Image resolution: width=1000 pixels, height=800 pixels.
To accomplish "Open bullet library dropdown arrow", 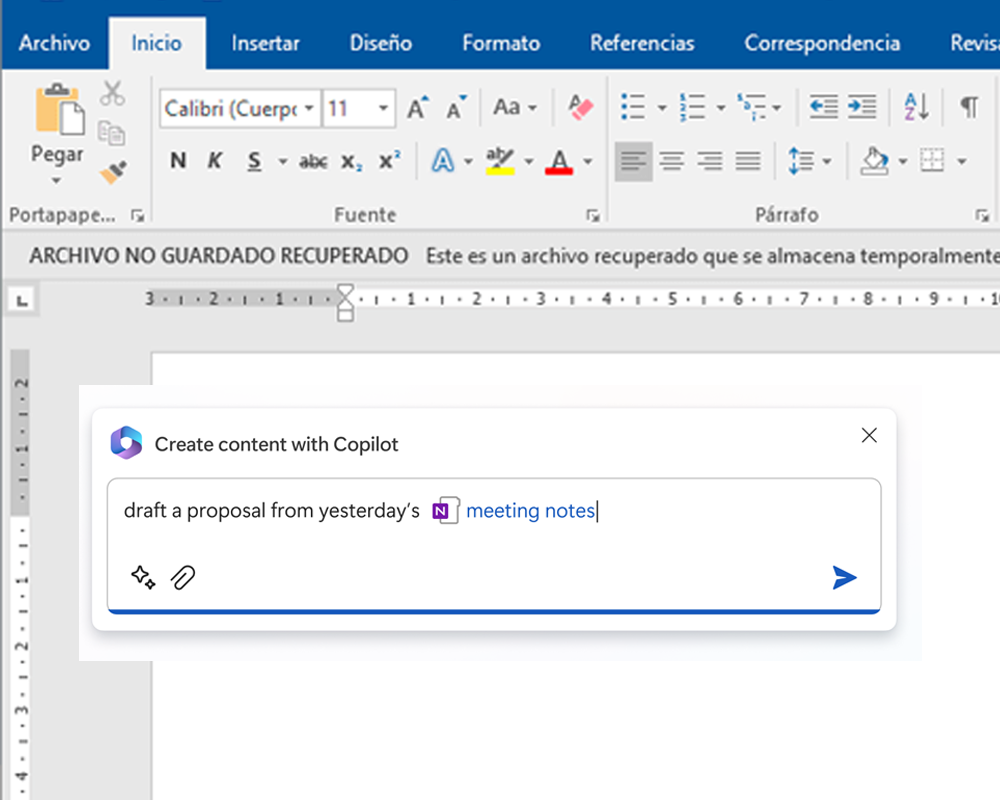I will (x=662, y=108).
